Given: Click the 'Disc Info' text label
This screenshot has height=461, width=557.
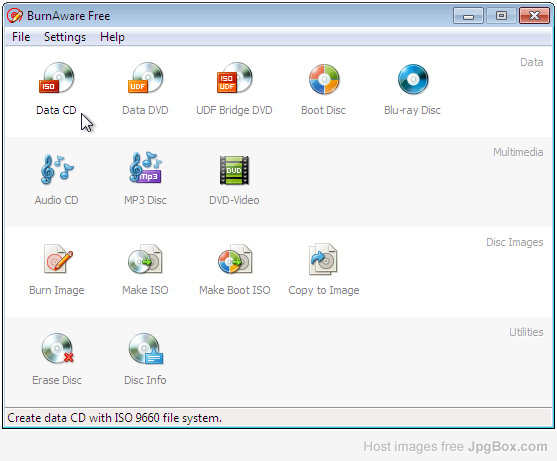Looking at the screenshot, I should pos(145,380).
